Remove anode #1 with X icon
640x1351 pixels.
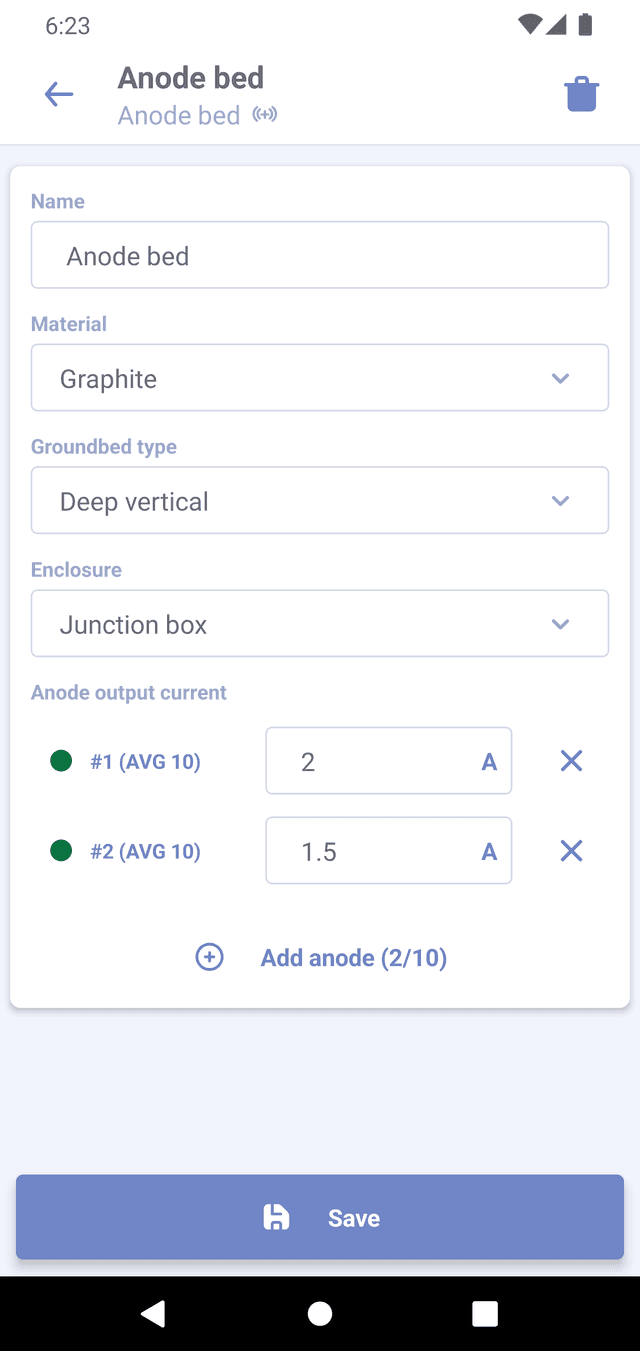(571, 761)
